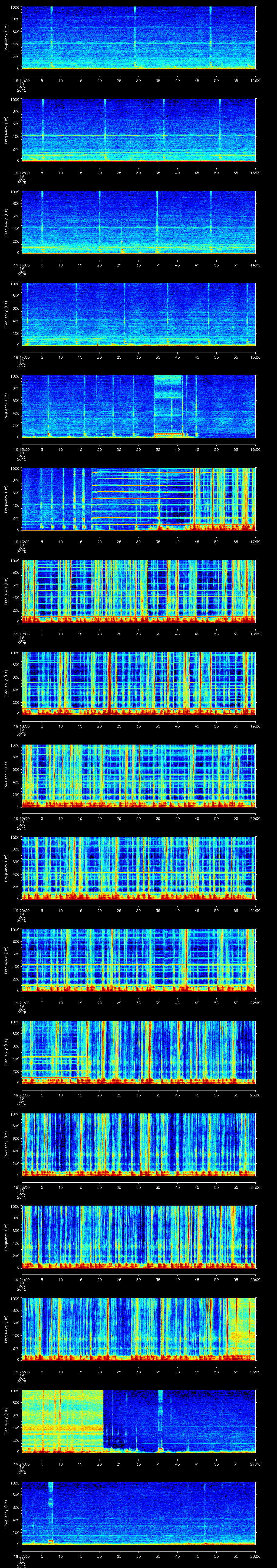Select the 19:23:00 start time label
The width and height of the screenshot is (277, 1568).
[21, 1187]
